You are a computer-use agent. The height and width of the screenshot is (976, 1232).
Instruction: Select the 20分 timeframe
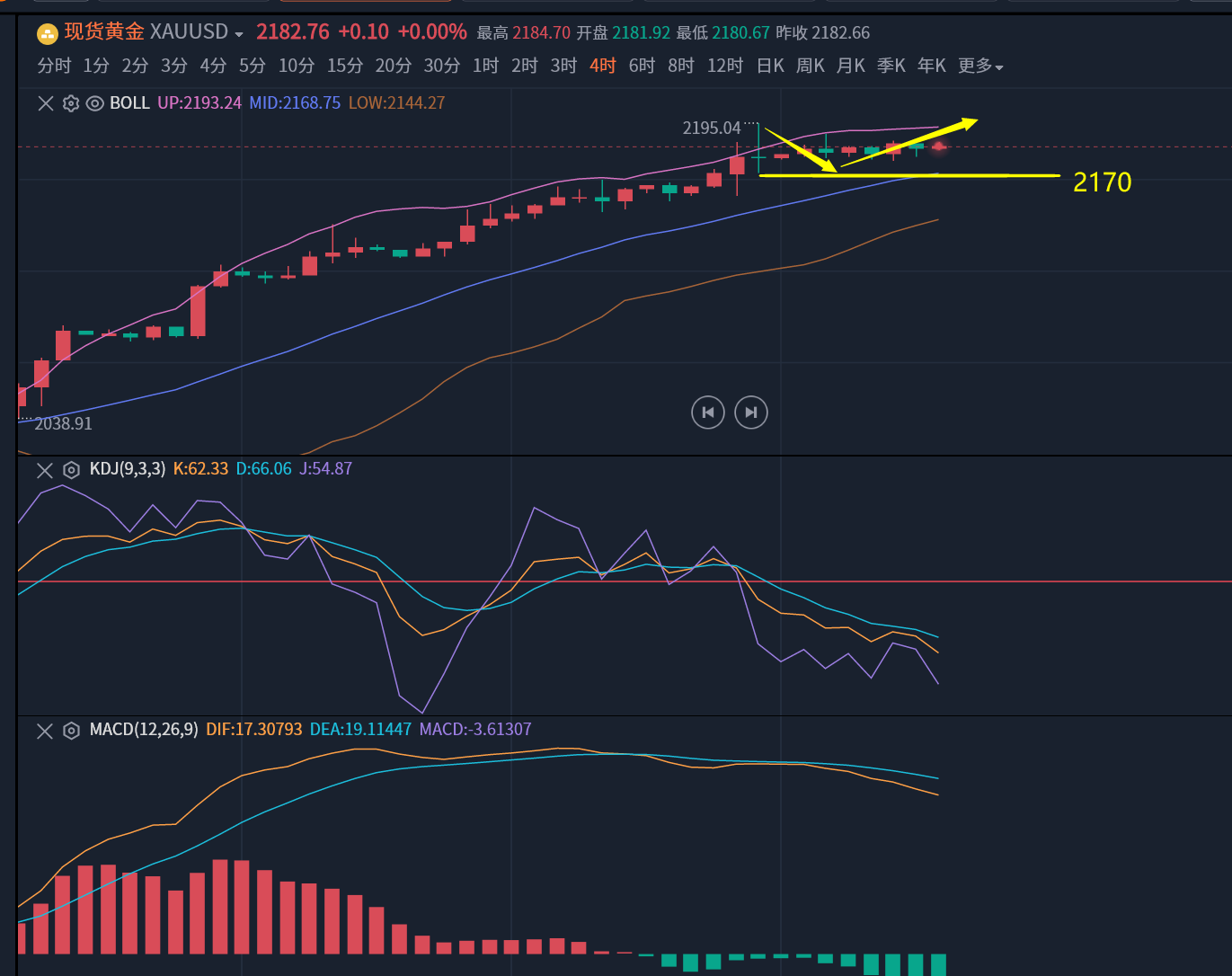394,66
